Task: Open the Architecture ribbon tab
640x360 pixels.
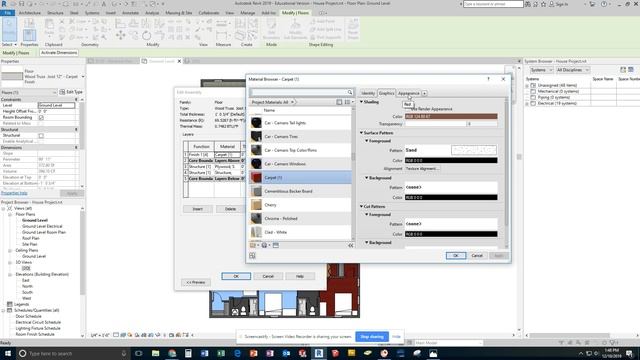Action: pos(30,13)
